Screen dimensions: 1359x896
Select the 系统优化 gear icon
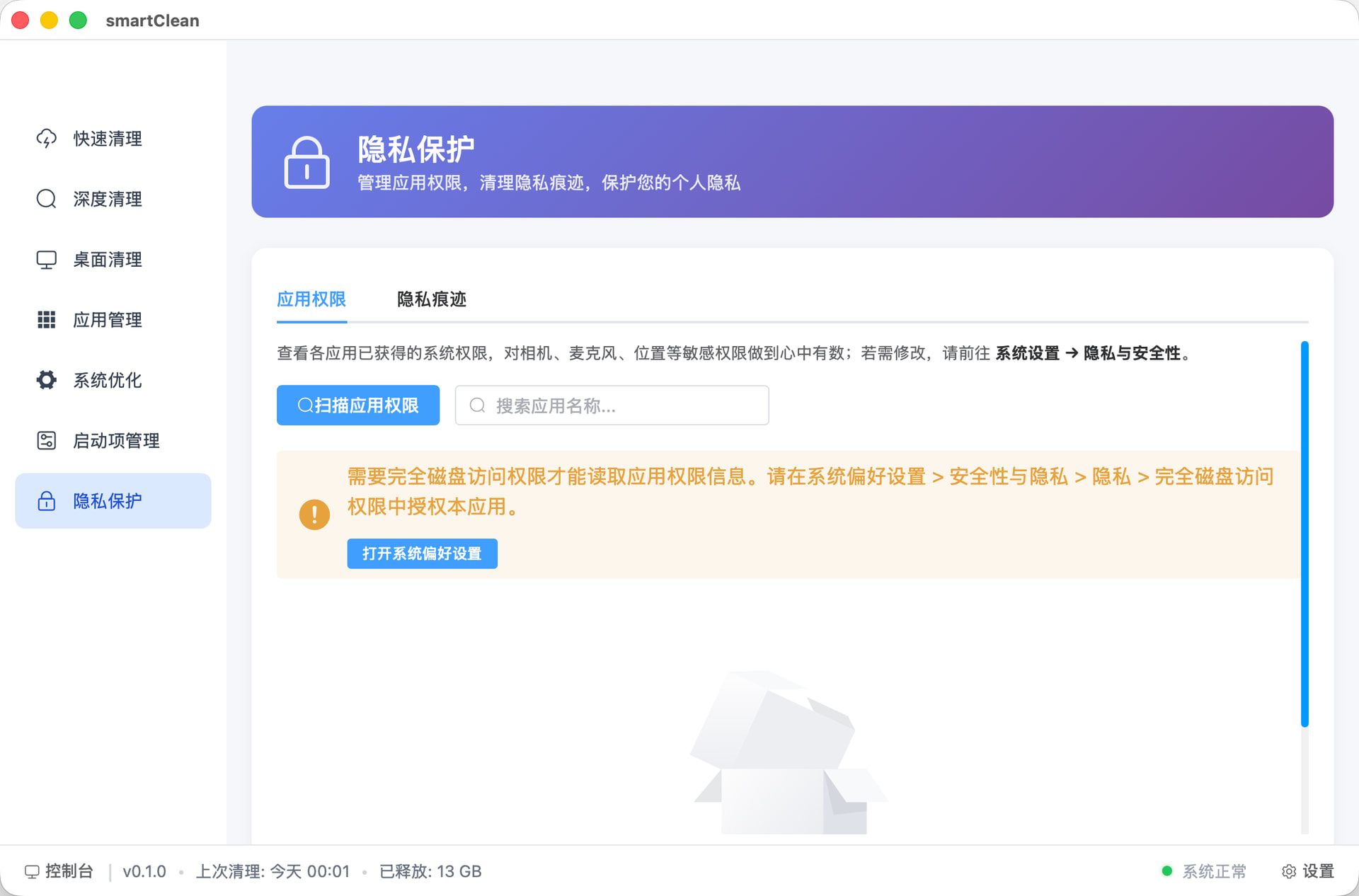[x=45, y=380]
